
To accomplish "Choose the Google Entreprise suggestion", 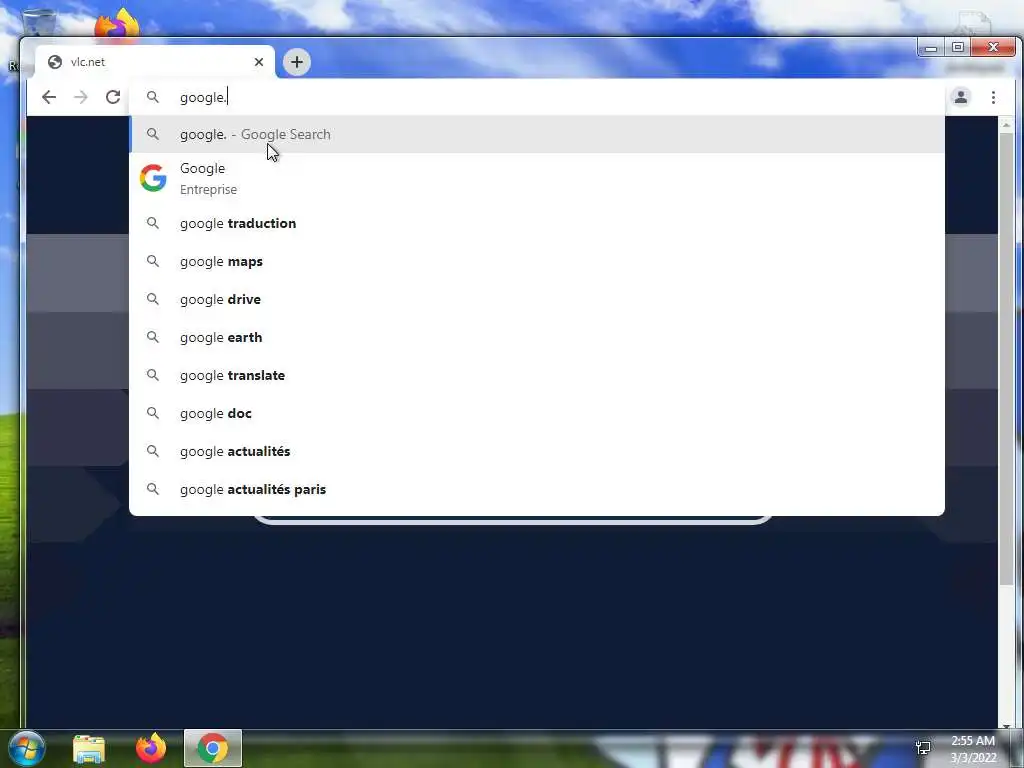I will click(x=537, y=178).
